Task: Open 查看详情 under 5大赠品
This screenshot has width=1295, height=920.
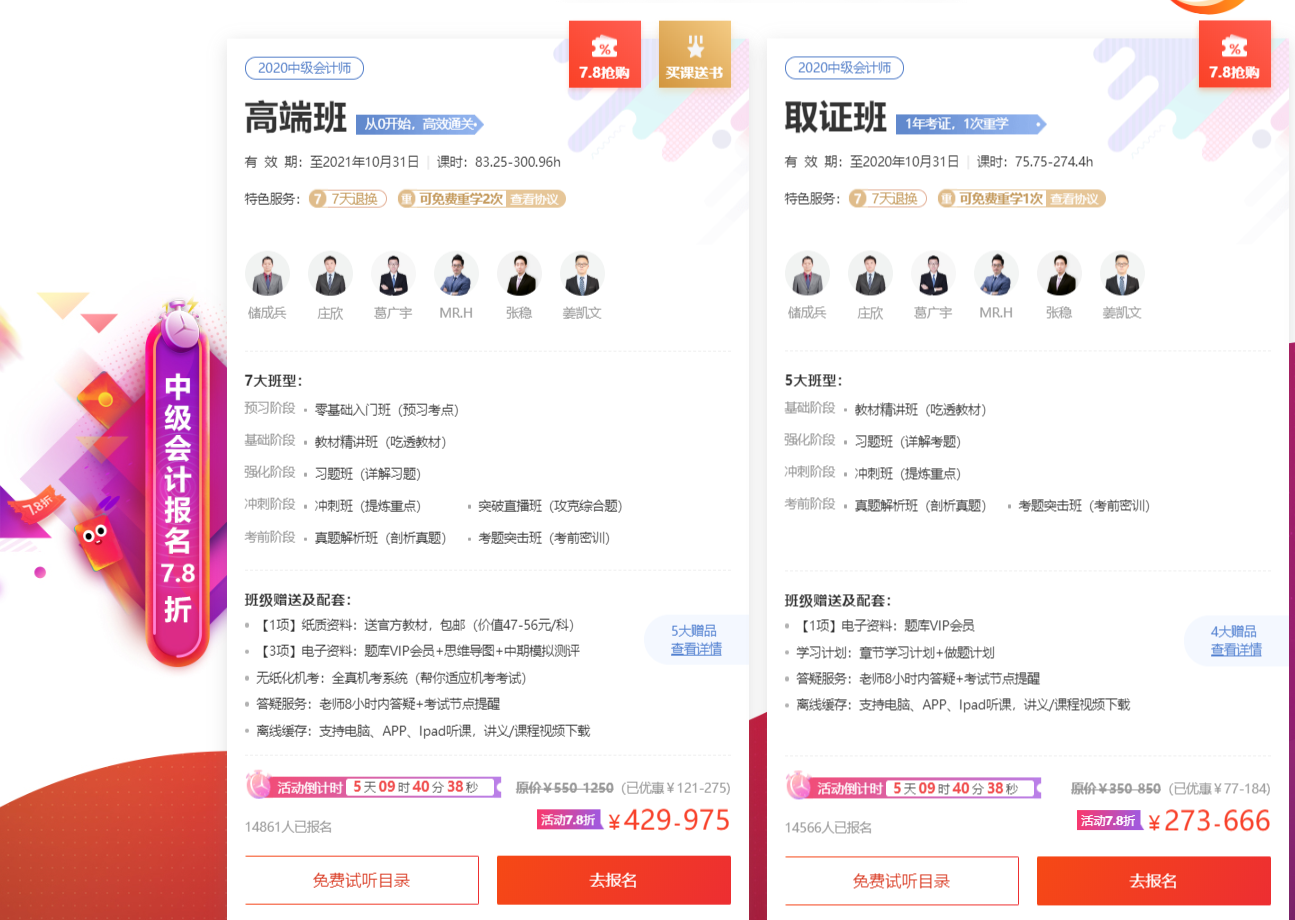Action: [x=696, y=649]
